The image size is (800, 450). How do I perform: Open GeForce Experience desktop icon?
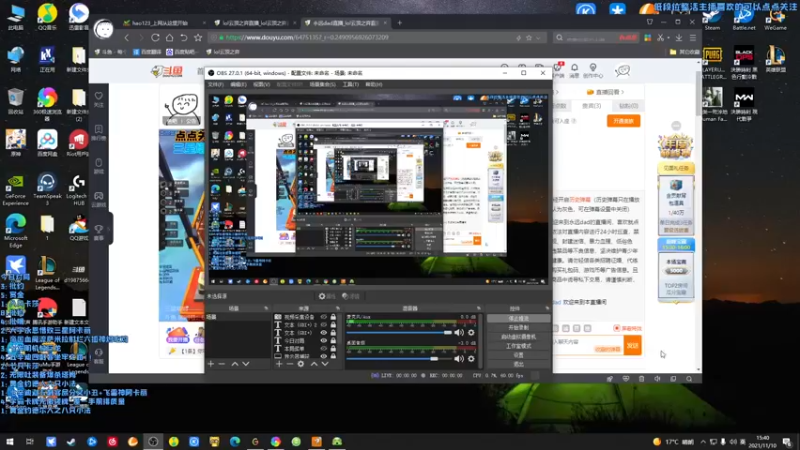pos(15,190)
